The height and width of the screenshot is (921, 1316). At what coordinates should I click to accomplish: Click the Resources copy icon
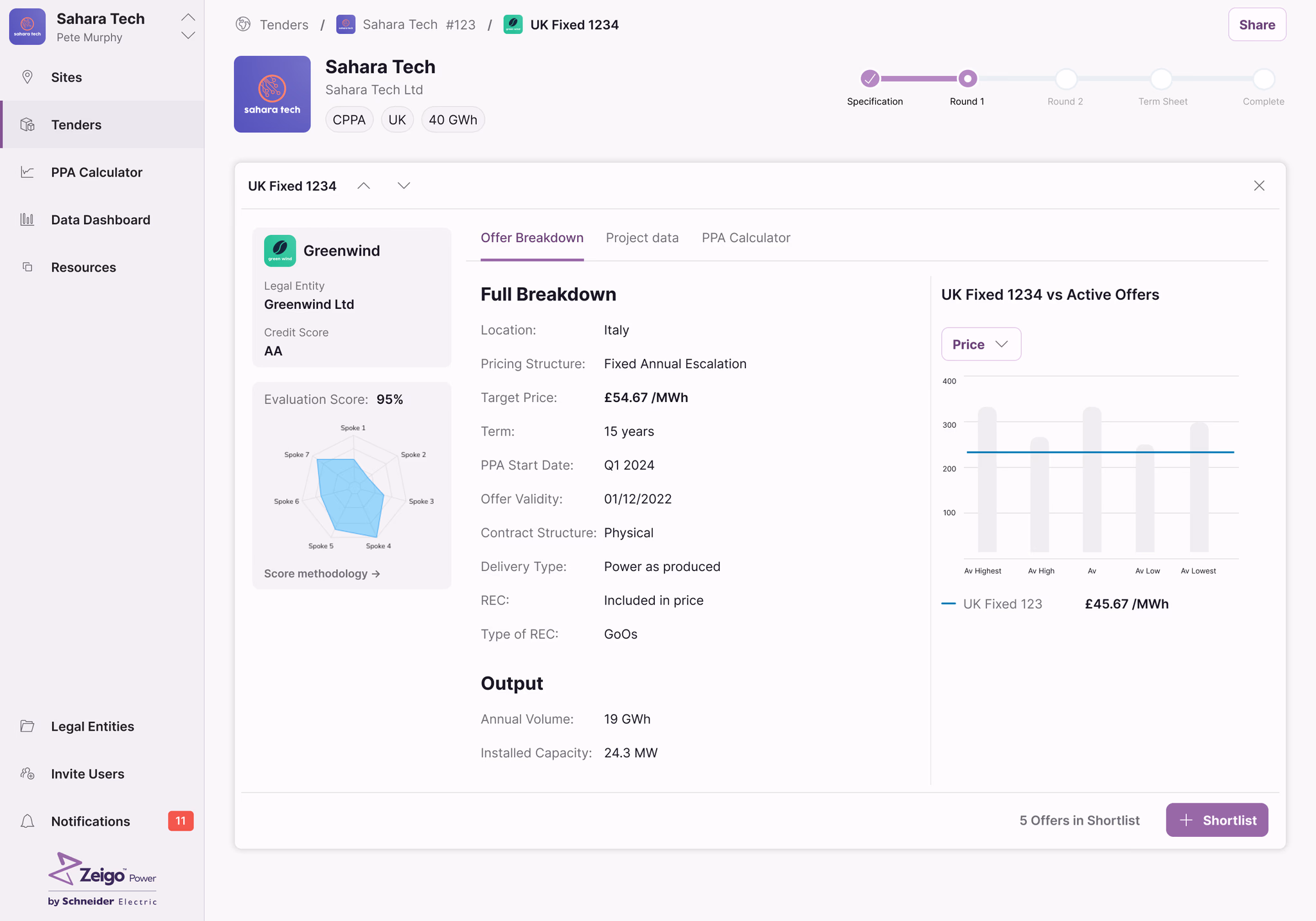[27, 267]
